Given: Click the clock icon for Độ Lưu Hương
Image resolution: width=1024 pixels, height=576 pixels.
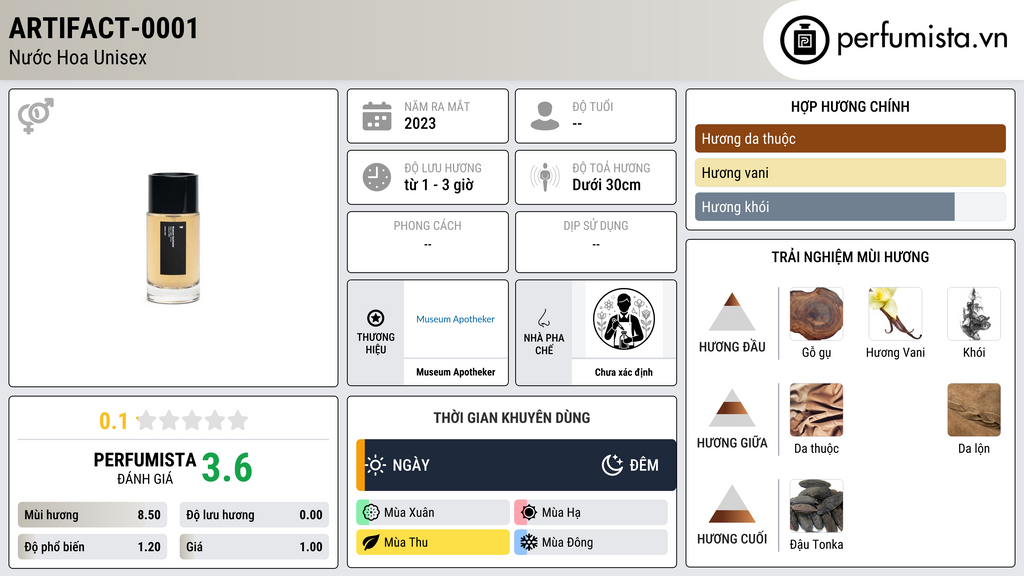Looking at the screenshot, I should tap(377, 177).
